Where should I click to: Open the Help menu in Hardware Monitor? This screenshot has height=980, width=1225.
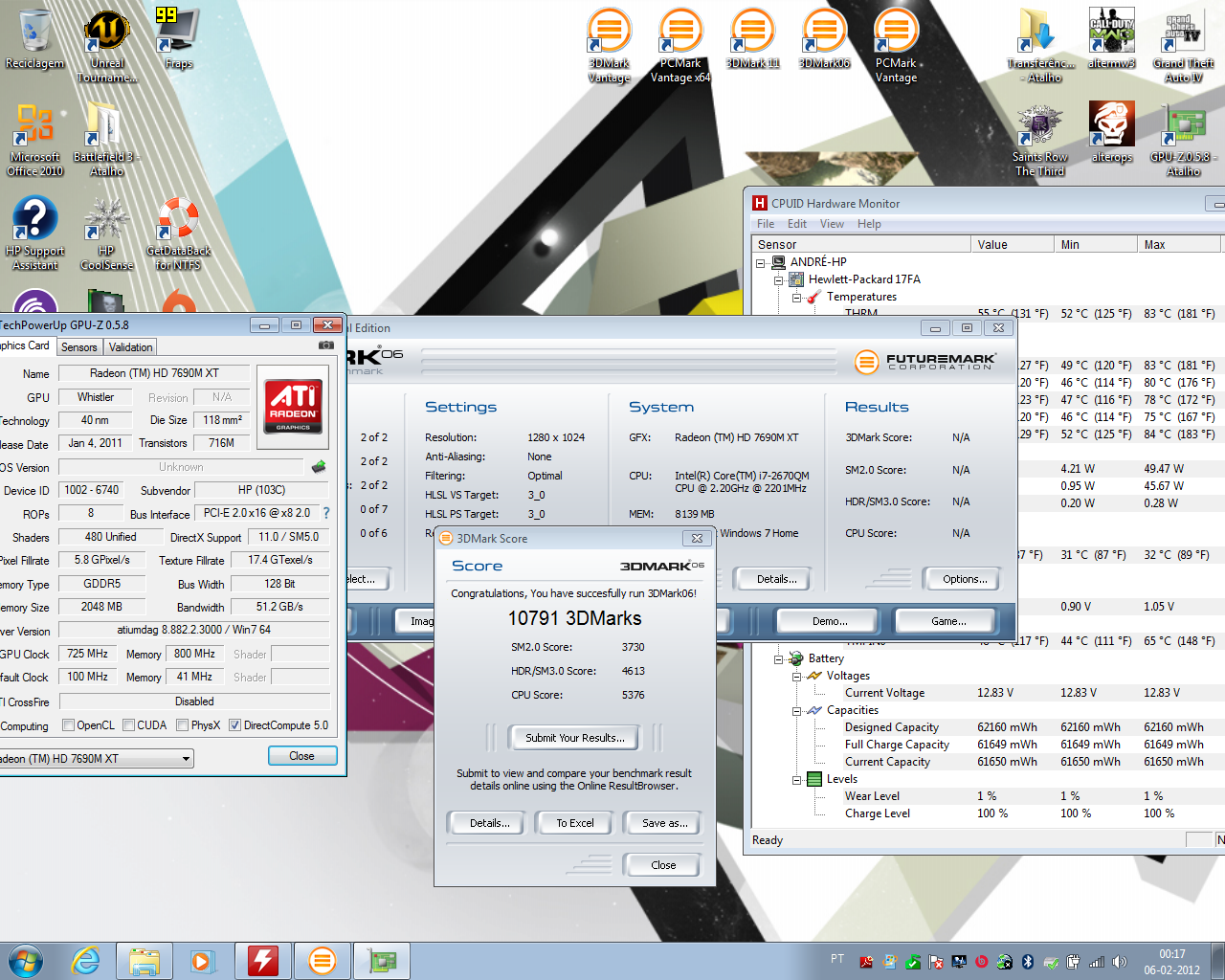coord(869,224)
